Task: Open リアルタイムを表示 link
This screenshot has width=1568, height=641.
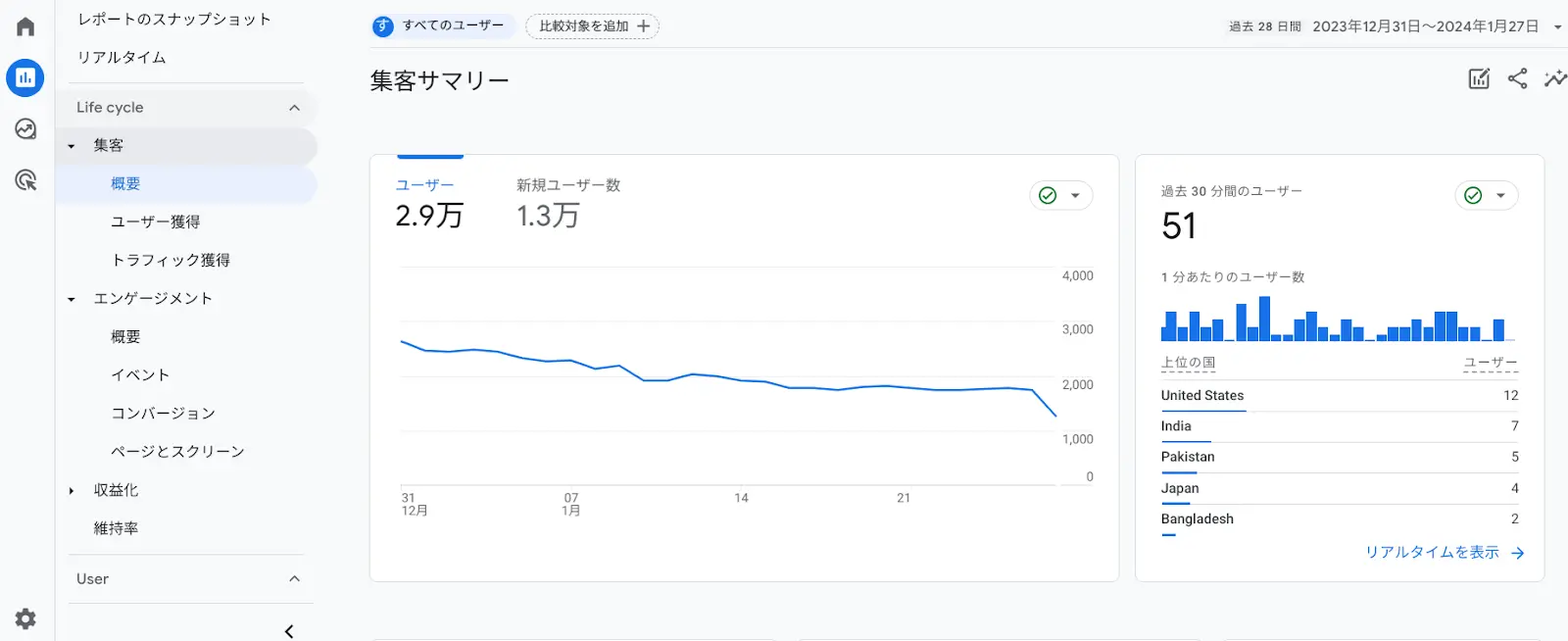Action: coord(1444,553)
